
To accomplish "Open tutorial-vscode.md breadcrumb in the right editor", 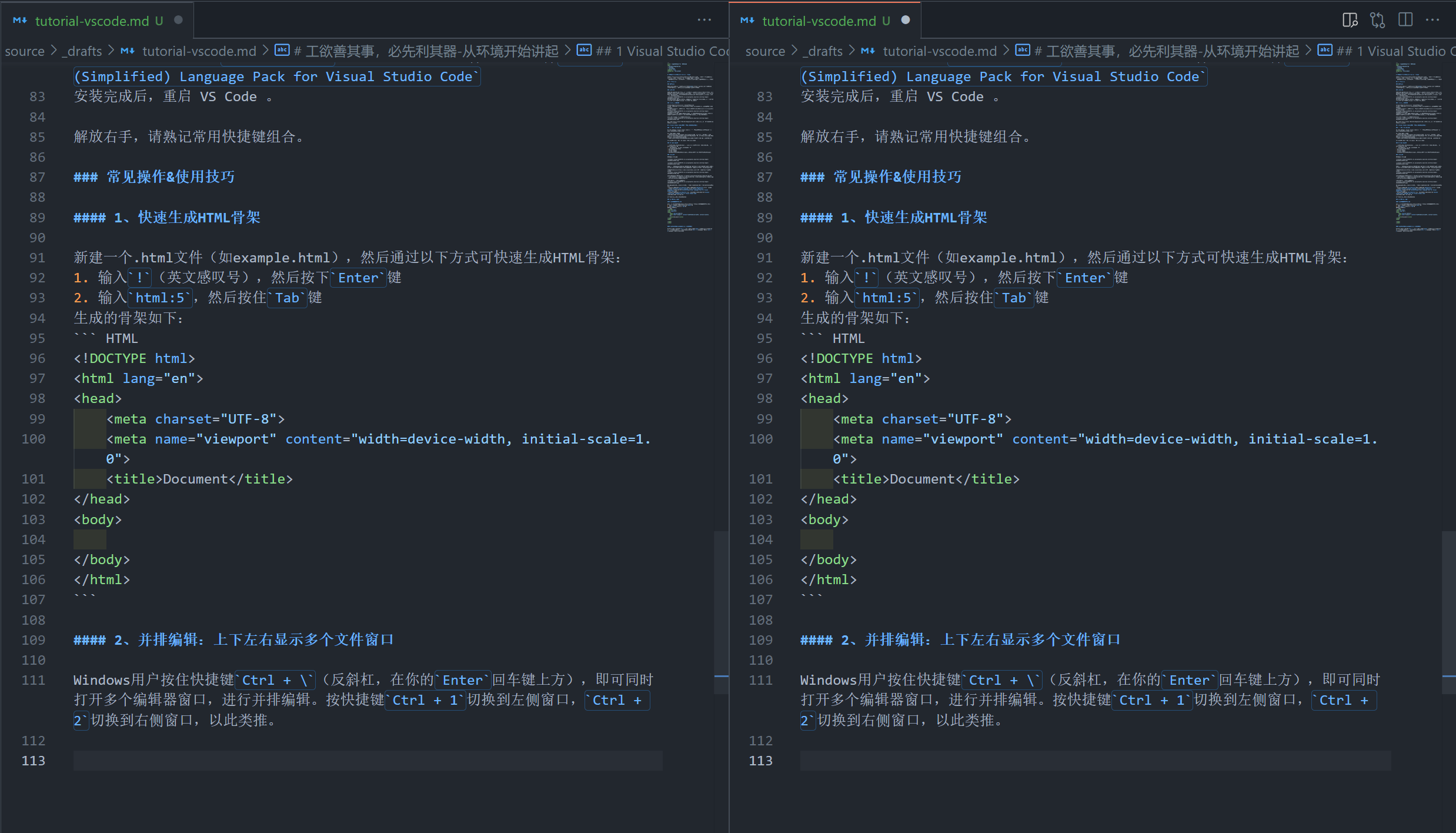I will click(x=939, y=51).
